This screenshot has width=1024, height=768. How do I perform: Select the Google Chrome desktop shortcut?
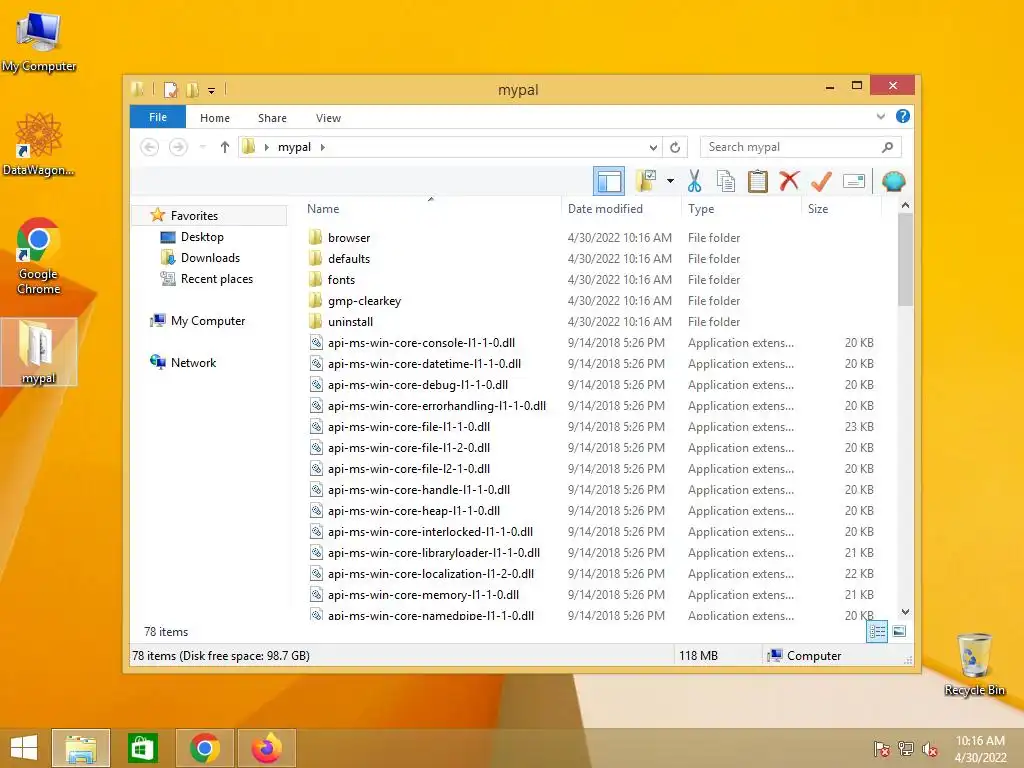(38, 255)
